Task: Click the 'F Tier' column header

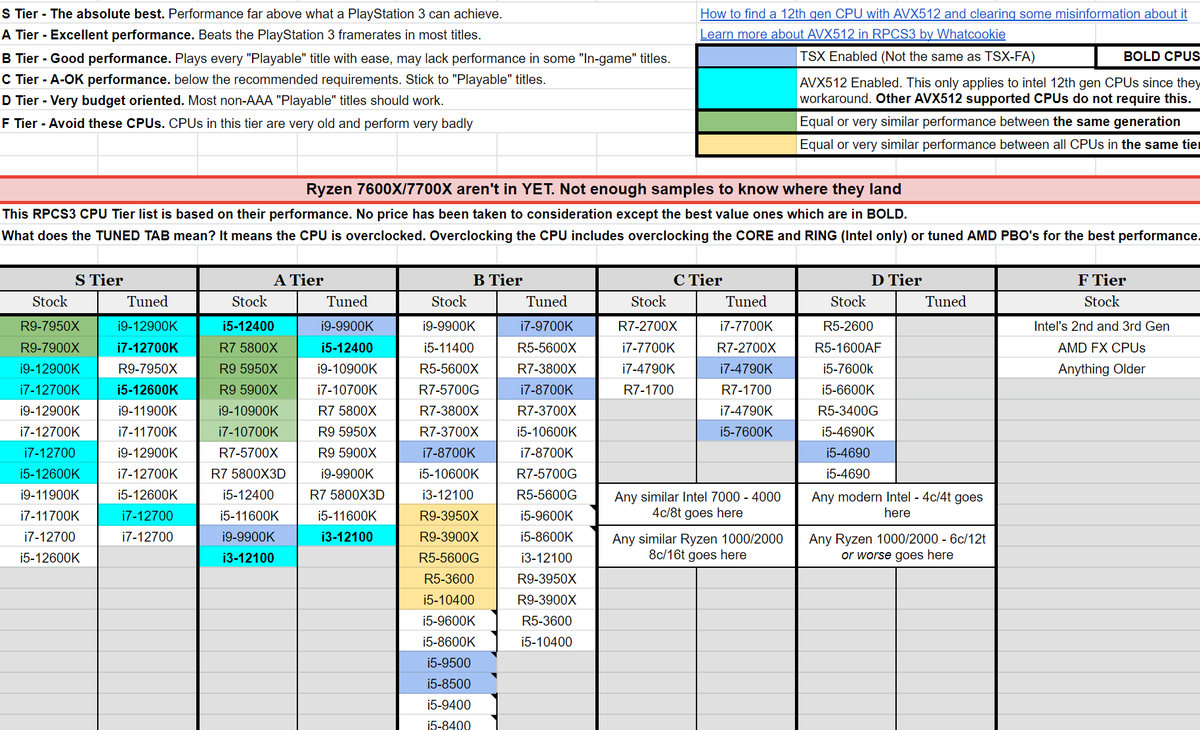Action: [1101, 280]
